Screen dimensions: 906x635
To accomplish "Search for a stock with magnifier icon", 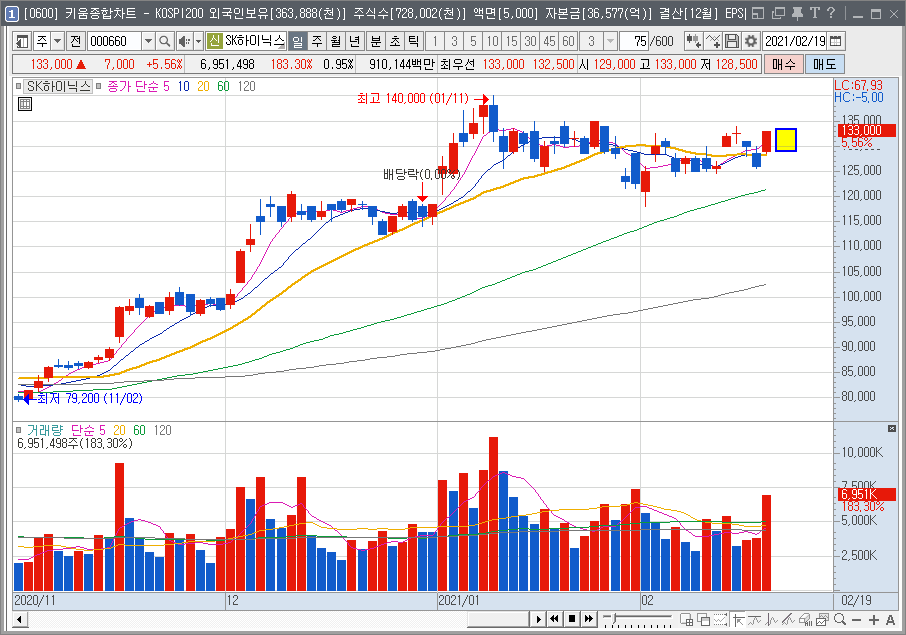I will 165,41.
